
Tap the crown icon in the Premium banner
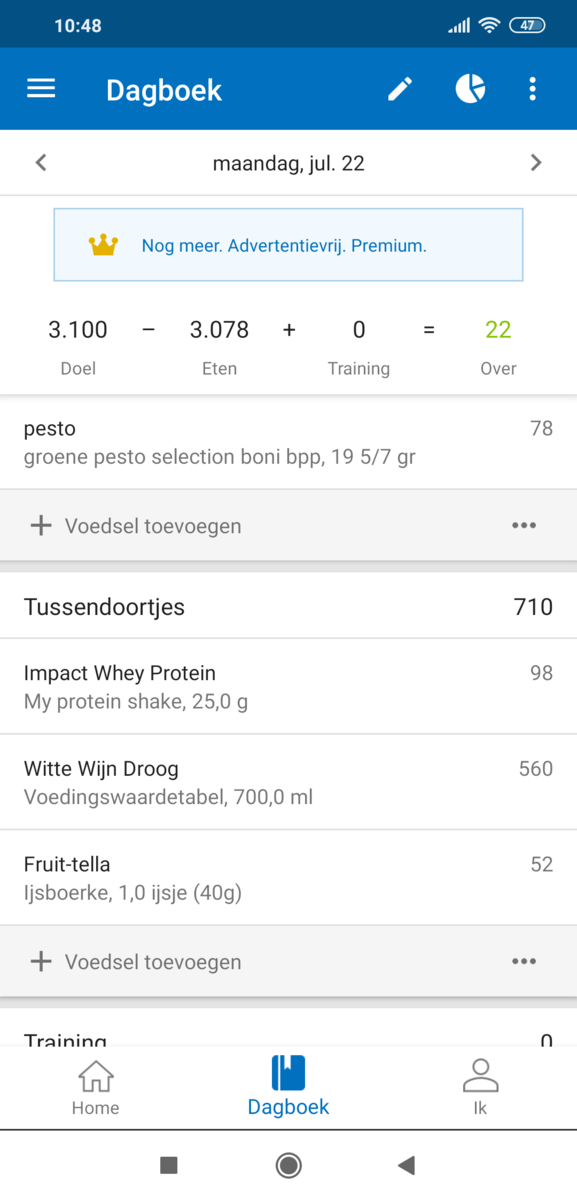pyautogui.click(x=104, y=244)
